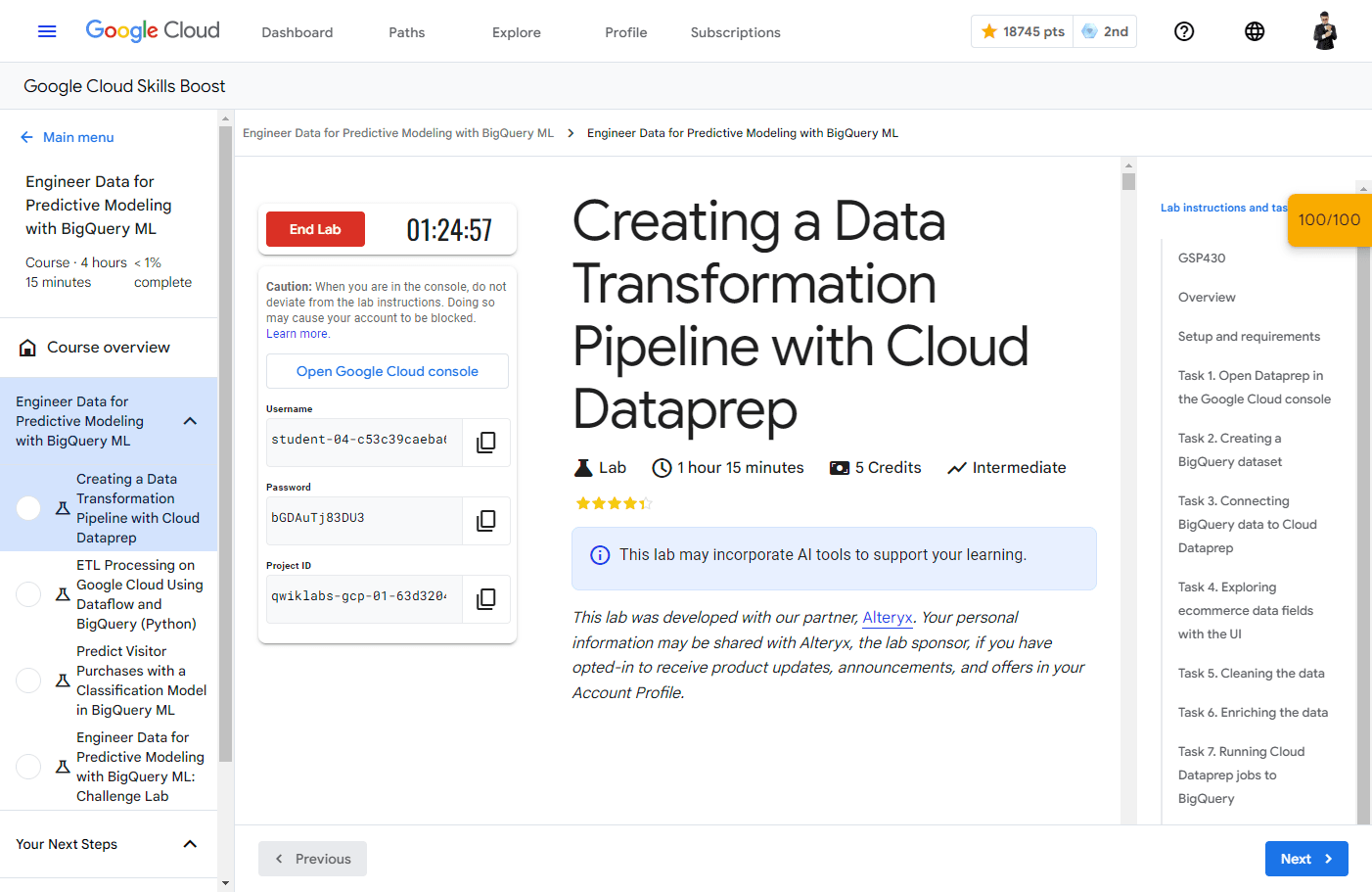Click the End Lab button
Viewport: 1372px width, 892px height.
(x=315, y=229)
